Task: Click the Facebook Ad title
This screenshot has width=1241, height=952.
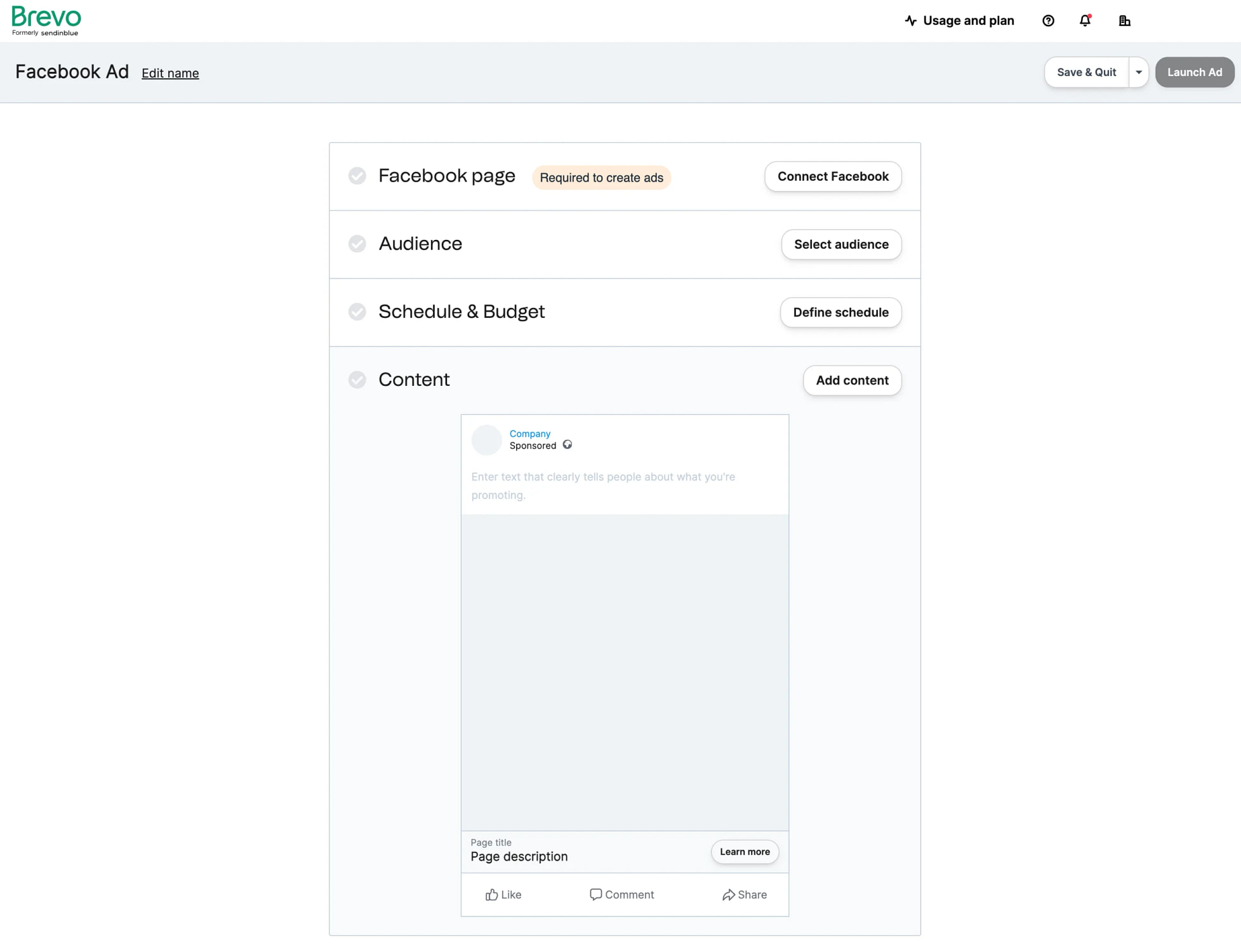Action: (72, 72)
